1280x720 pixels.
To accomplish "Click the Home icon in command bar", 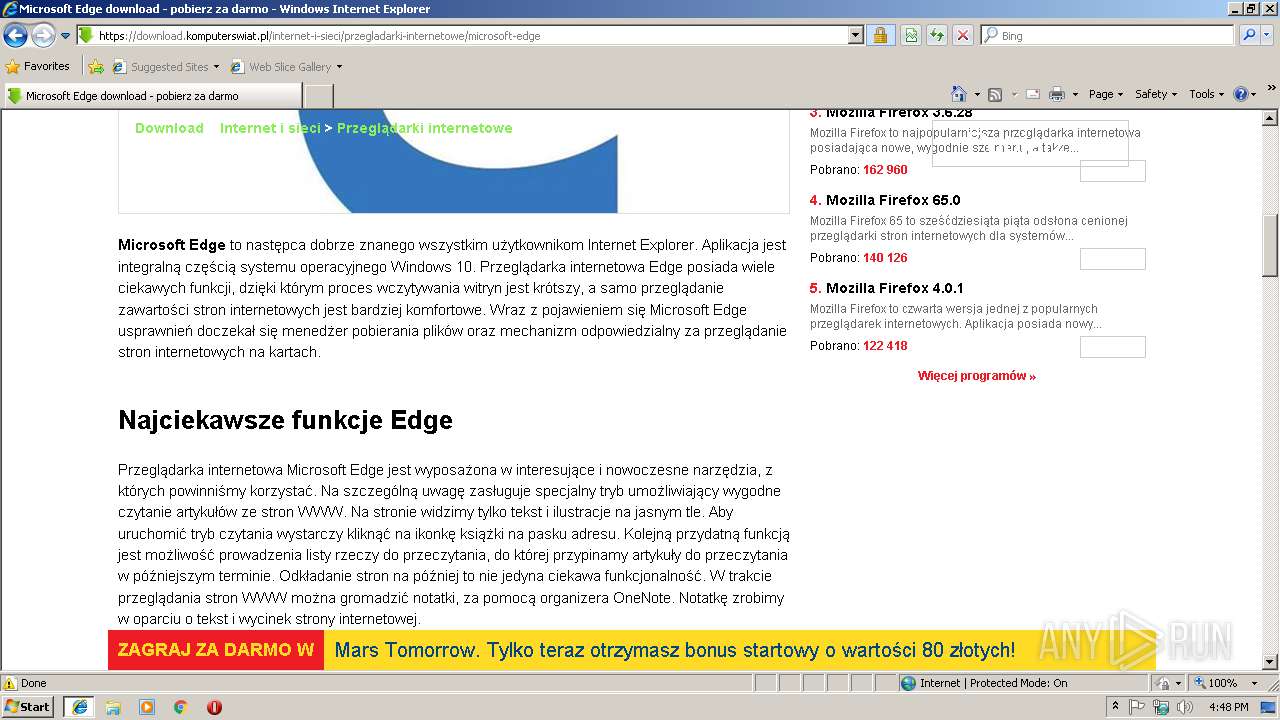I will (959, 94).
